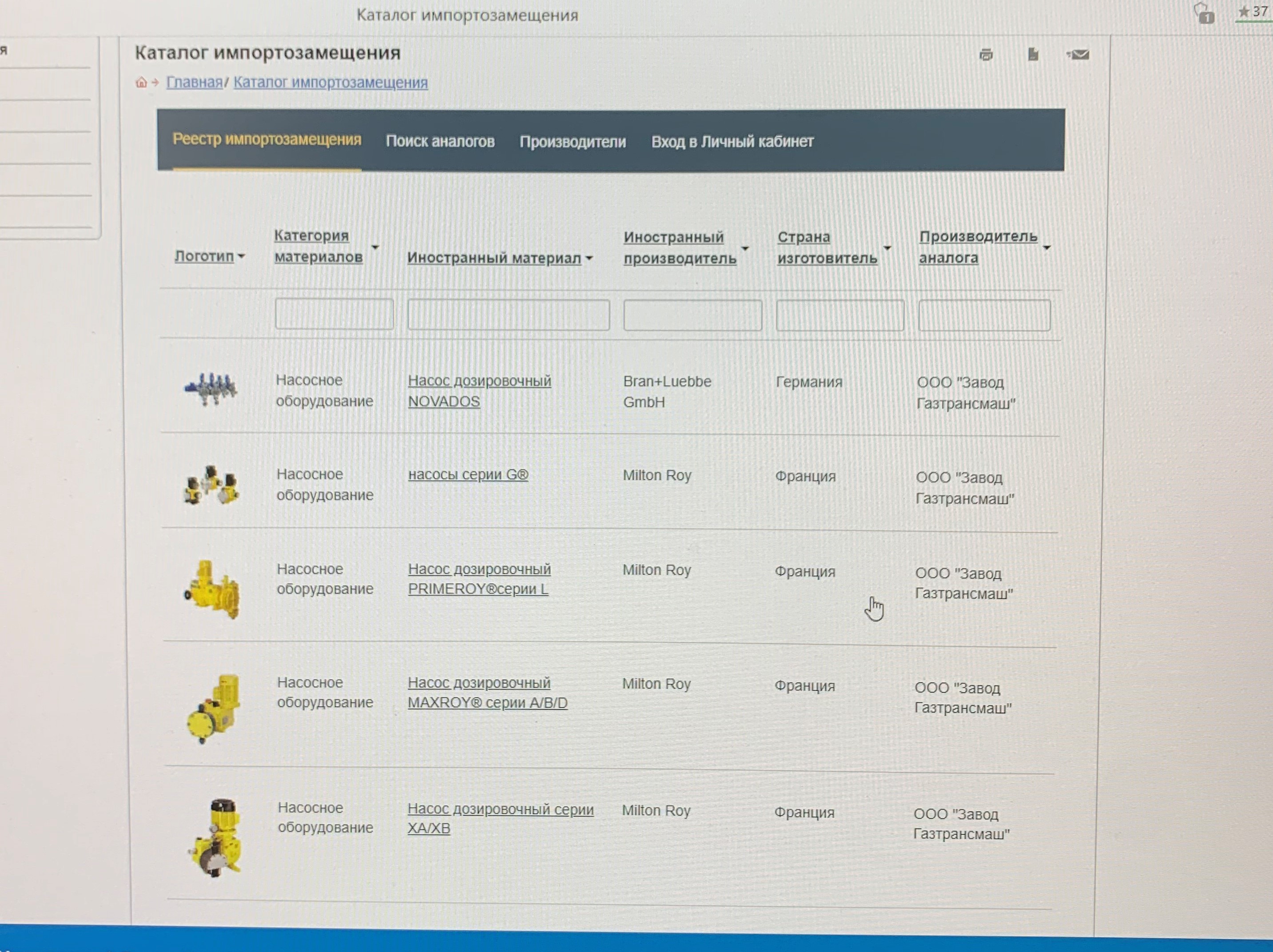Expand Страна изготовитель column sort arrow
Viewport: 1273px width, 952px height.
(887, 248)
